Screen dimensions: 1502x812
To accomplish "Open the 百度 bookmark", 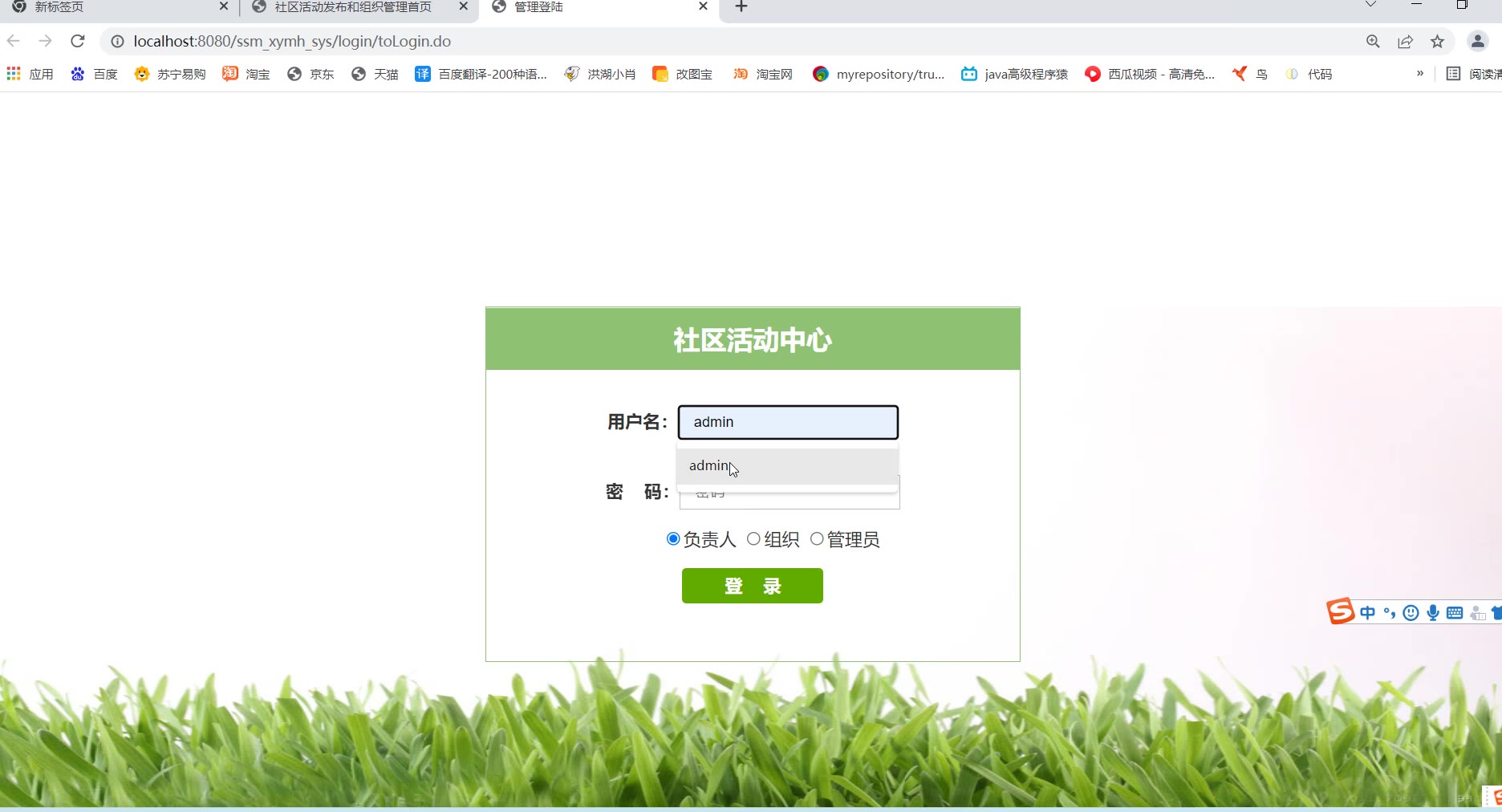I will coord(95,74).
